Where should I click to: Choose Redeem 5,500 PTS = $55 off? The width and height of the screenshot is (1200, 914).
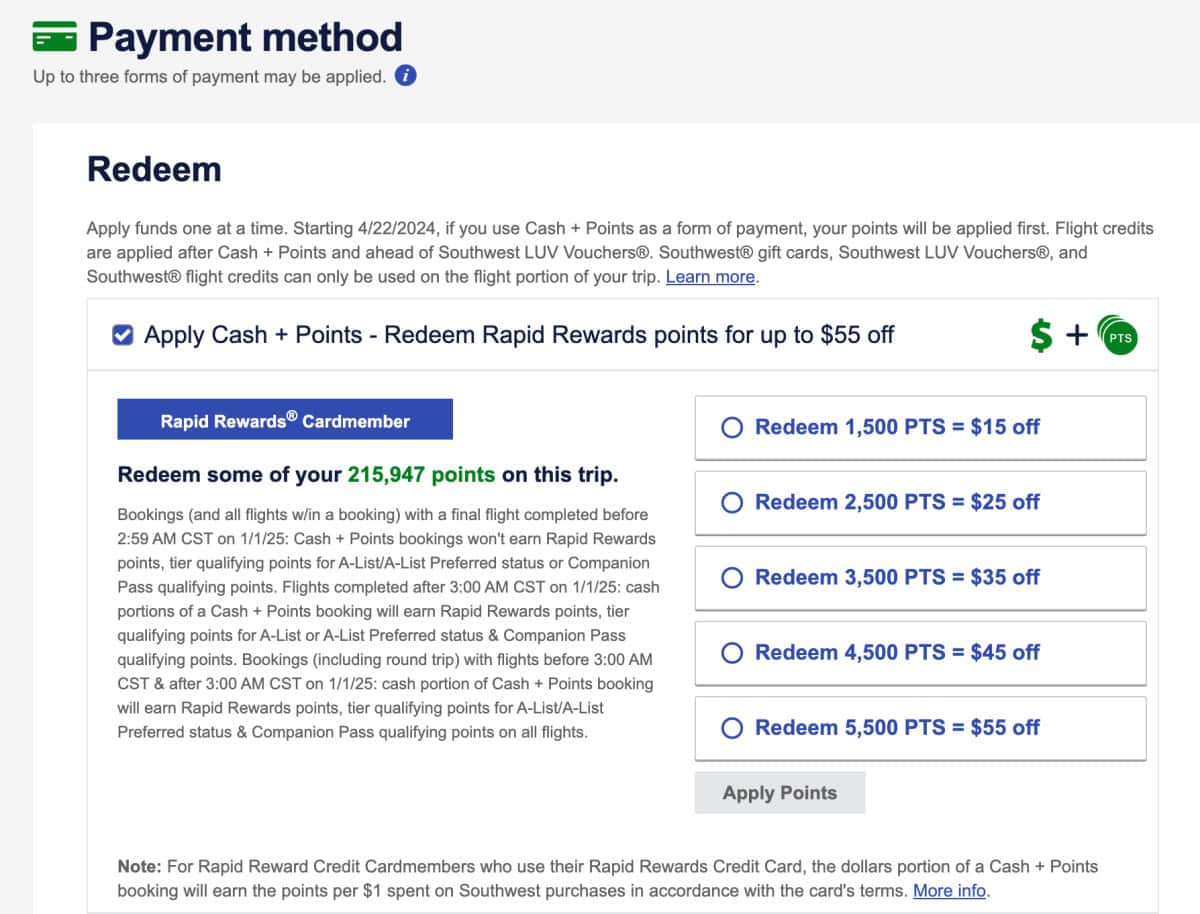click(732, 728)
